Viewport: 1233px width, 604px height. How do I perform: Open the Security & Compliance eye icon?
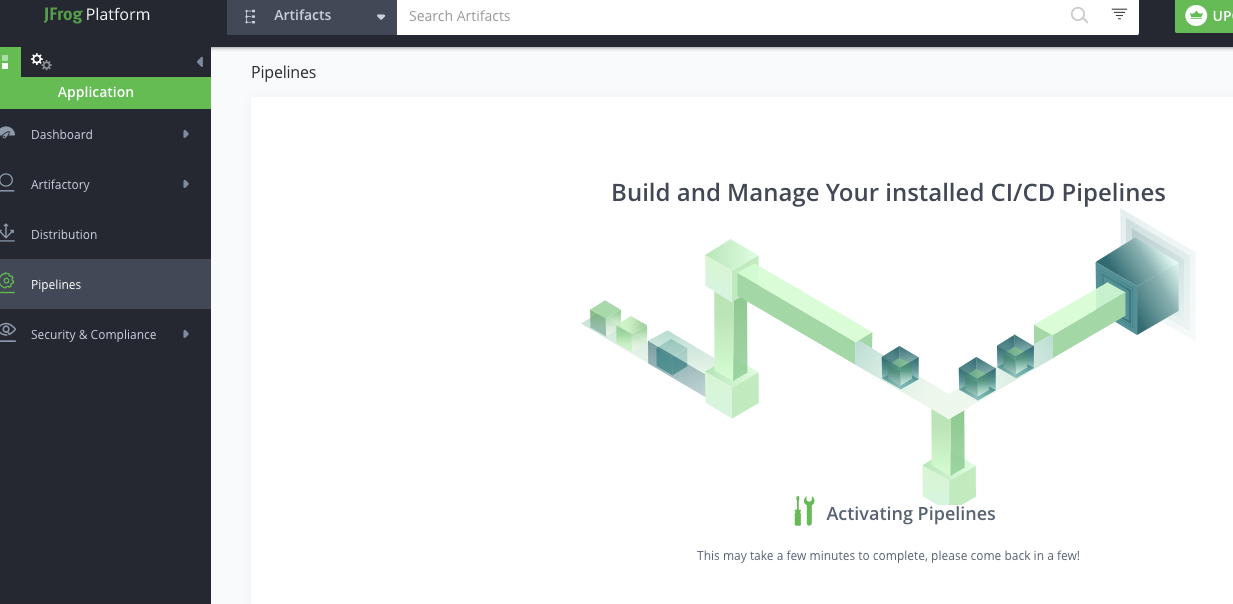[x=8, y=333]
